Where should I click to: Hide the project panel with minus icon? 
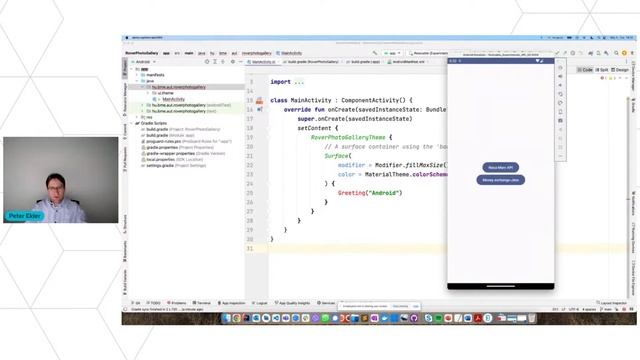(240, 62)
